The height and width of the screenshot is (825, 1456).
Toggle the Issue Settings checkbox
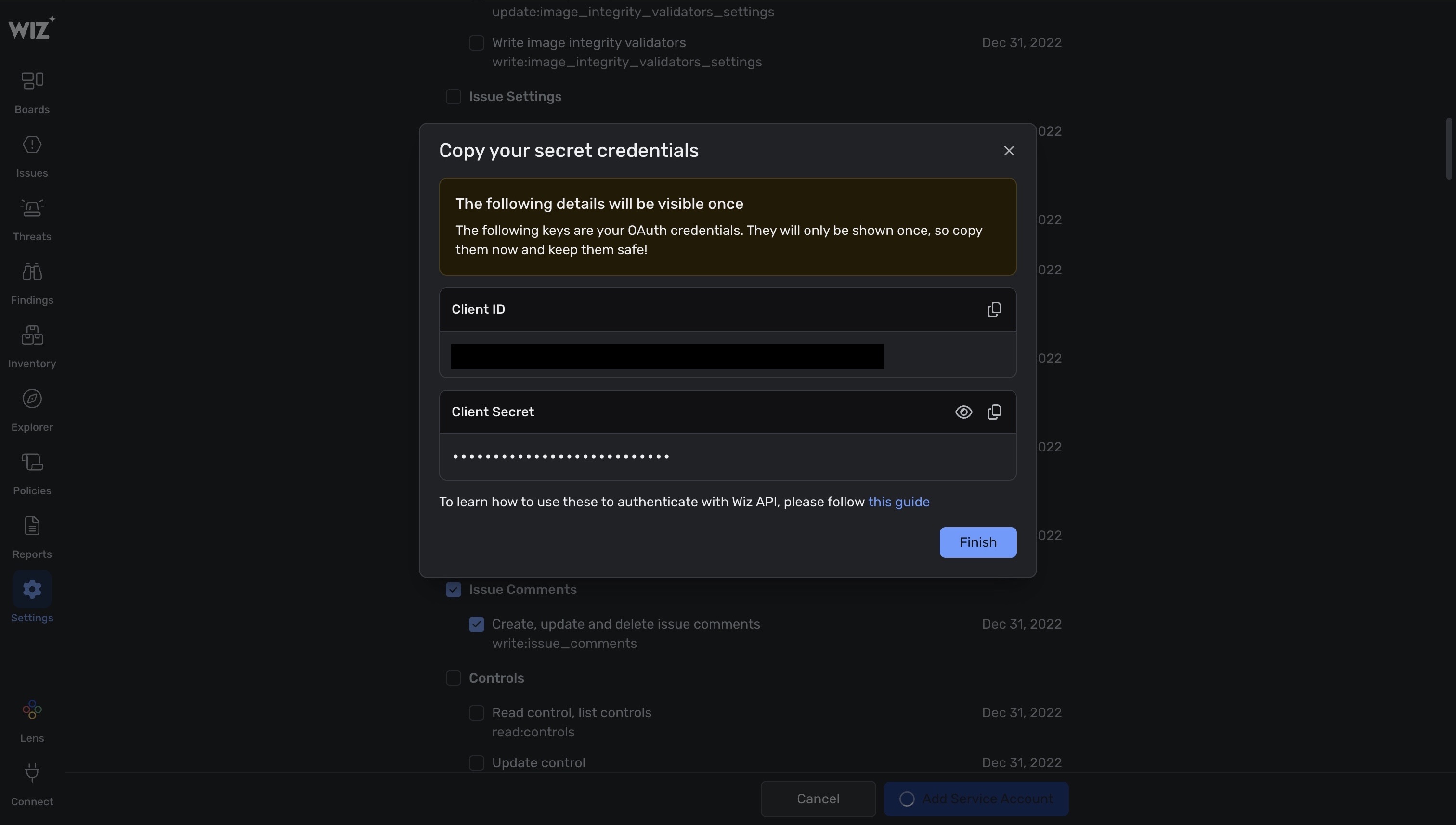pyautogui.click(x=454, y=97)
